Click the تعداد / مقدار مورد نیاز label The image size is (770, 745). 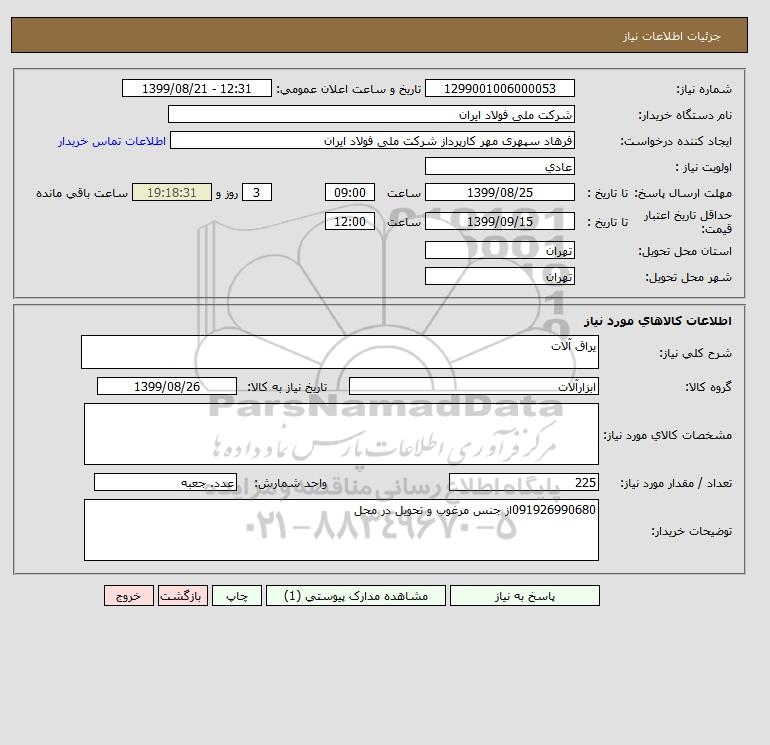[676, 484]
